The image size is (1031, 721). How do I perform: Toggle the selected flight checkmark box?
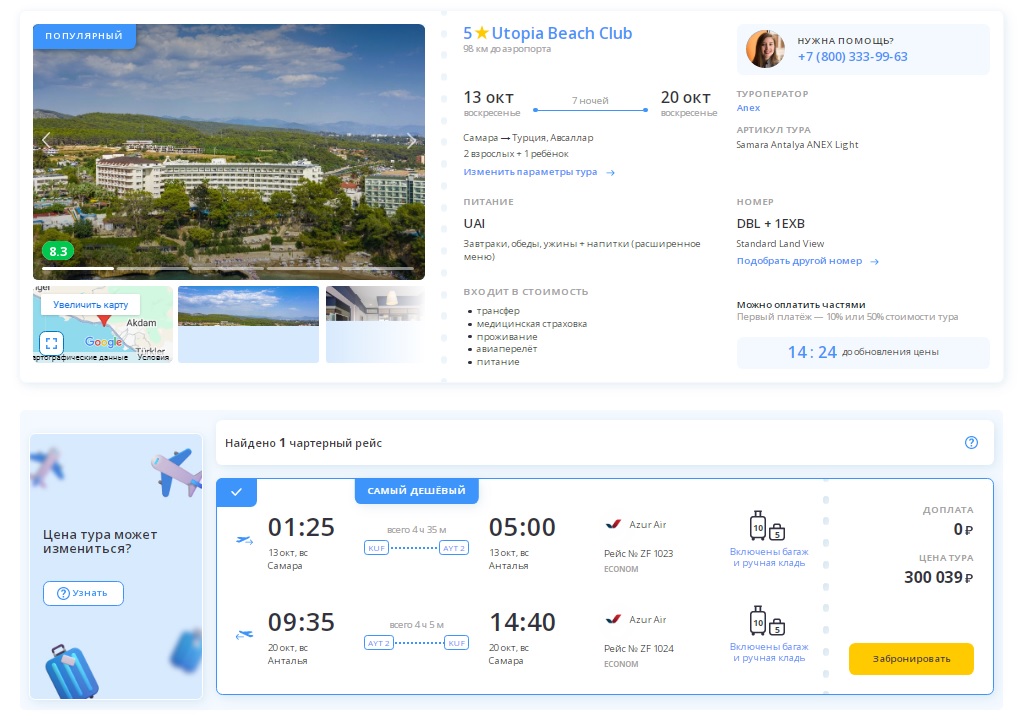[x=237, y=492]
